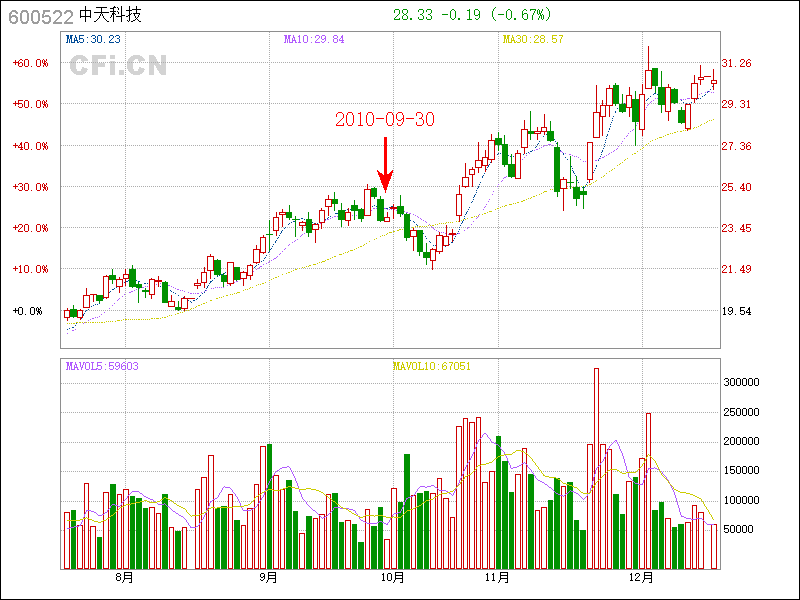Jump to 8月 on the time axis
The height and width of the screenshot is (600, 800).
pyautogui.click(x=125, y=577)
